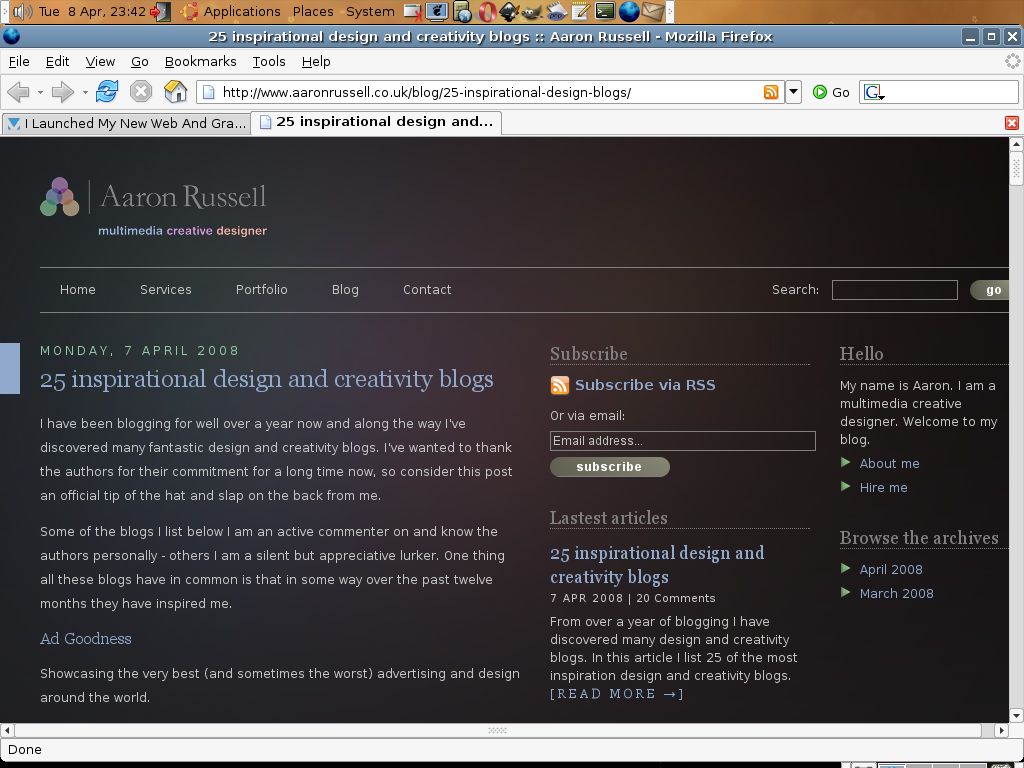Click the green Go button
Viewport: 1024px width, 768px height.
831,92
